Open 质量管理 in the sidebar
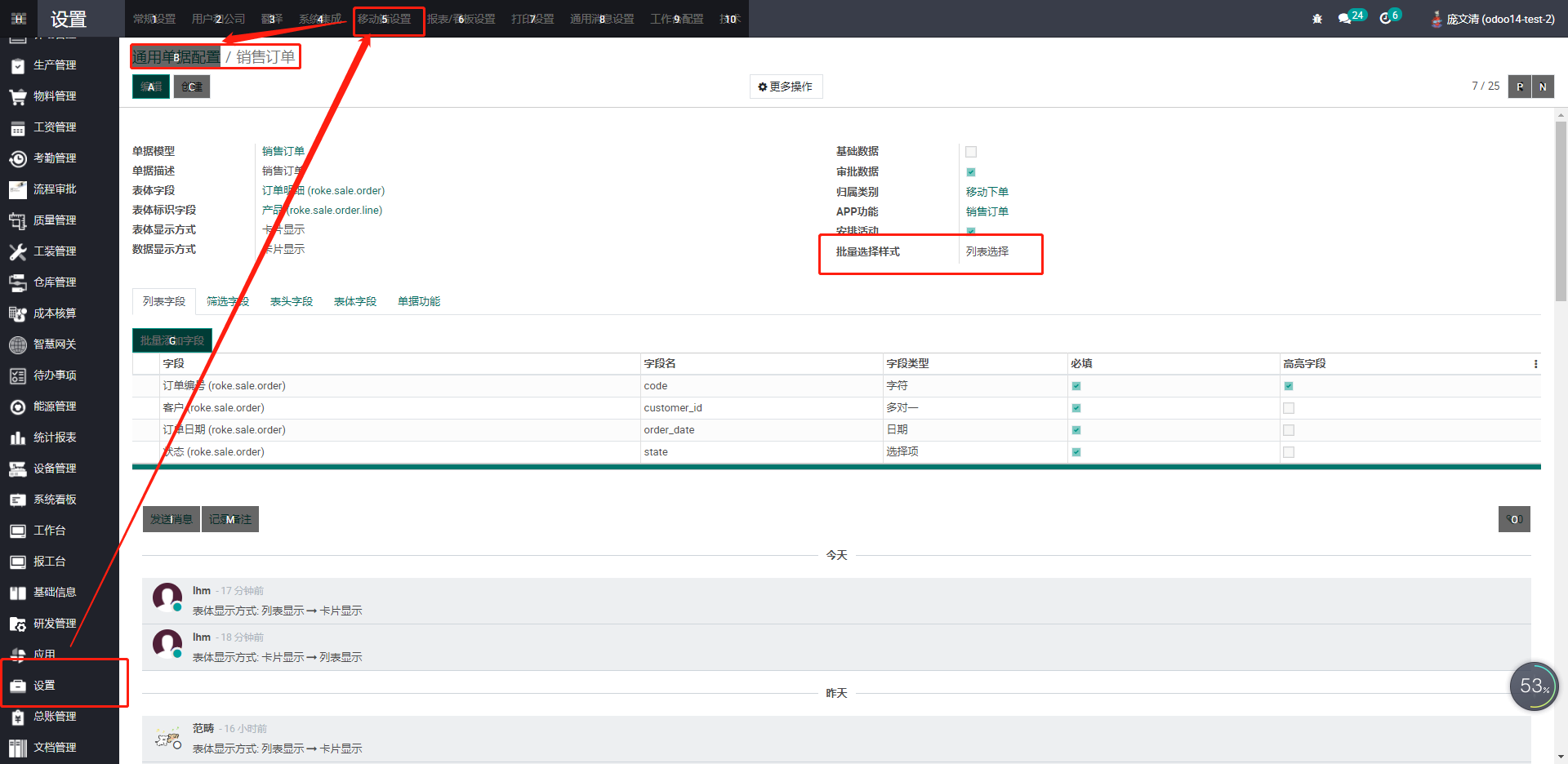The height and width of the screenshot is (764, 1568). click(54, 220)
